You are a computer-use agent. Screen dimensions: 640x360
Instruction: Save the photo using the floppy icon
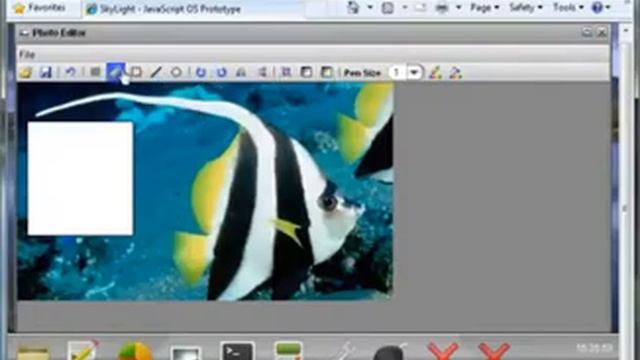coord(46,73)
